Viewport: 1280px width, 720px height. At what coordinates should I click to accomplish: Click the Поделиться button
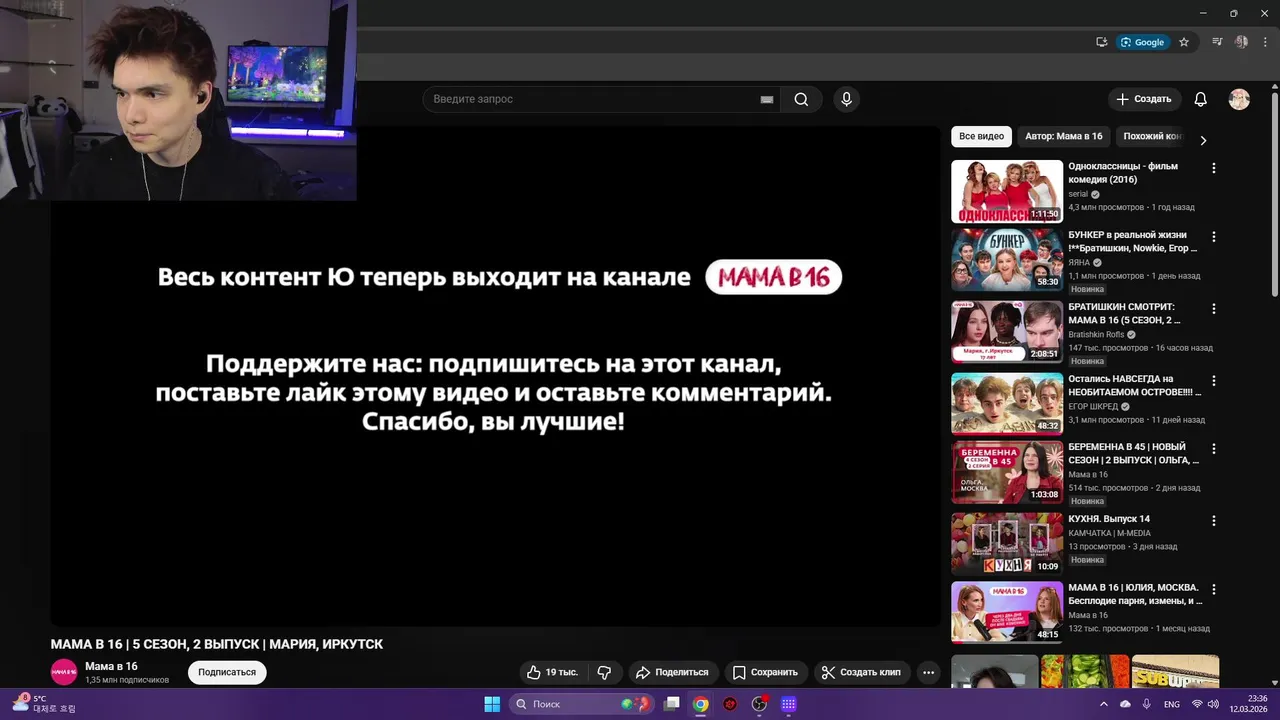(x=672, y=672)
